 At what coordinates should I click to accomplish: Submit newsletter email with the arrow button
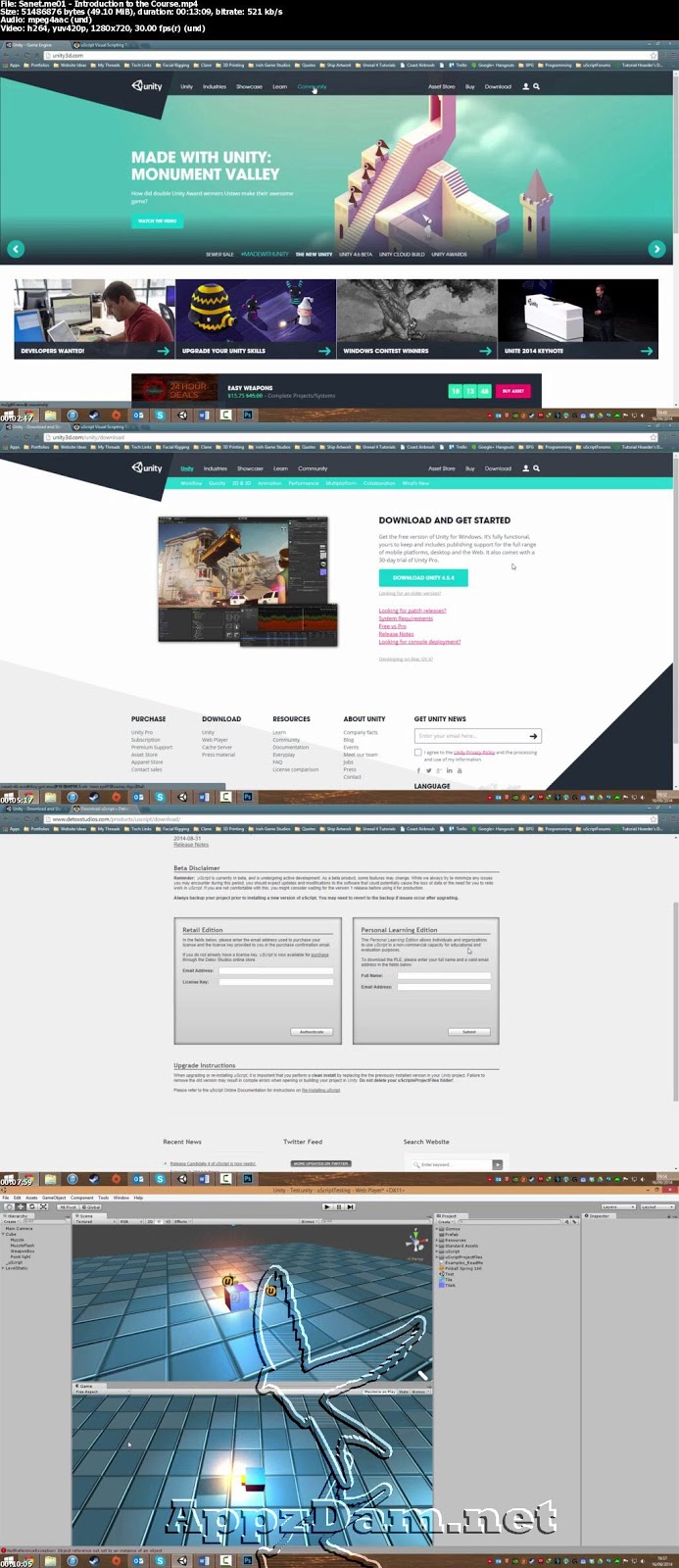tap(533, 736)
